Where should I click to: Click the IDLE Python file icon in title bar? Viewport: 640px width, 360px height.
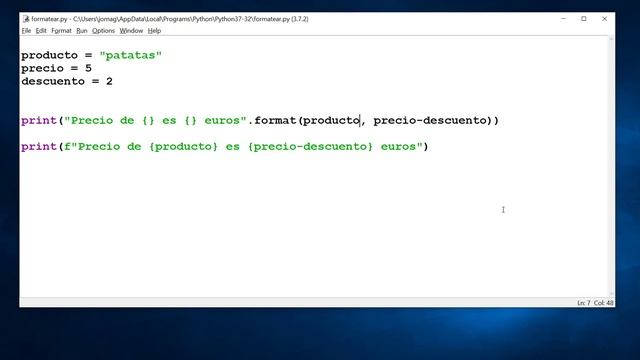(x=26, y=19)
